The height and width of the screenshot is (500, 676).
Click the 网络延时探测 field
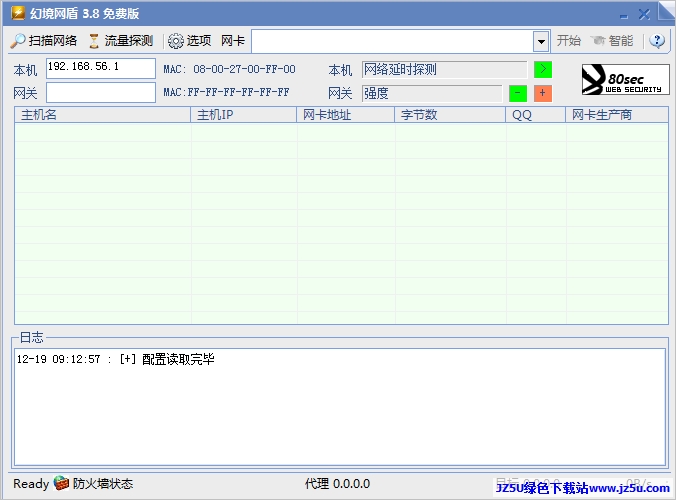(x=444, y=69)
